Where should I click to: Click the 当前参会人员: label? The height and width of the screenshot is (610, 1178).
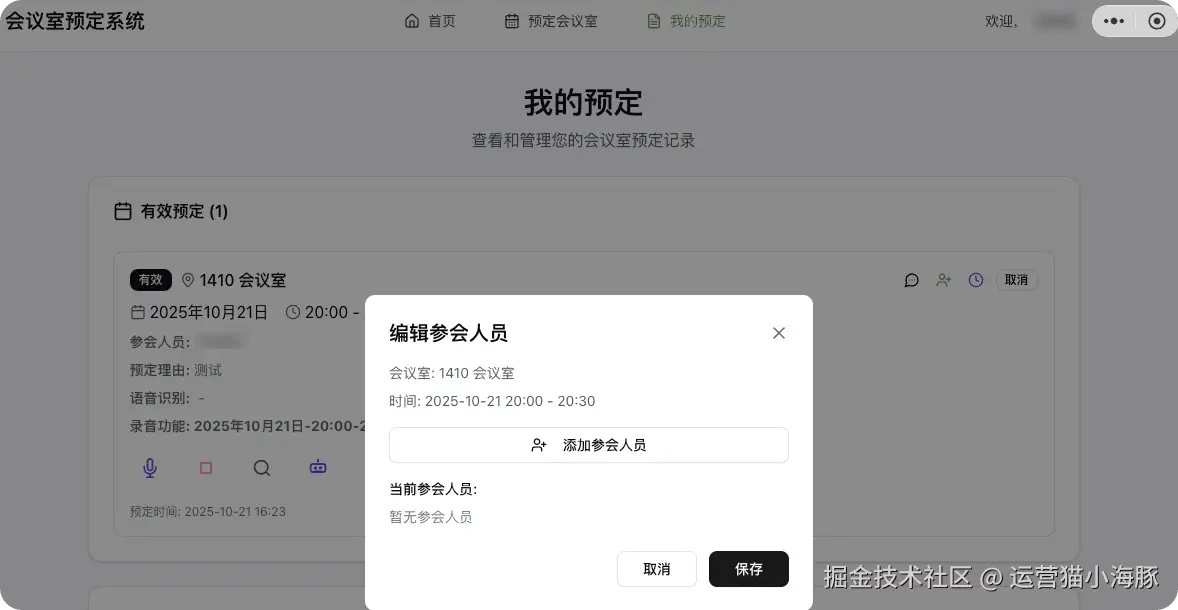click(x=433, y=490)
